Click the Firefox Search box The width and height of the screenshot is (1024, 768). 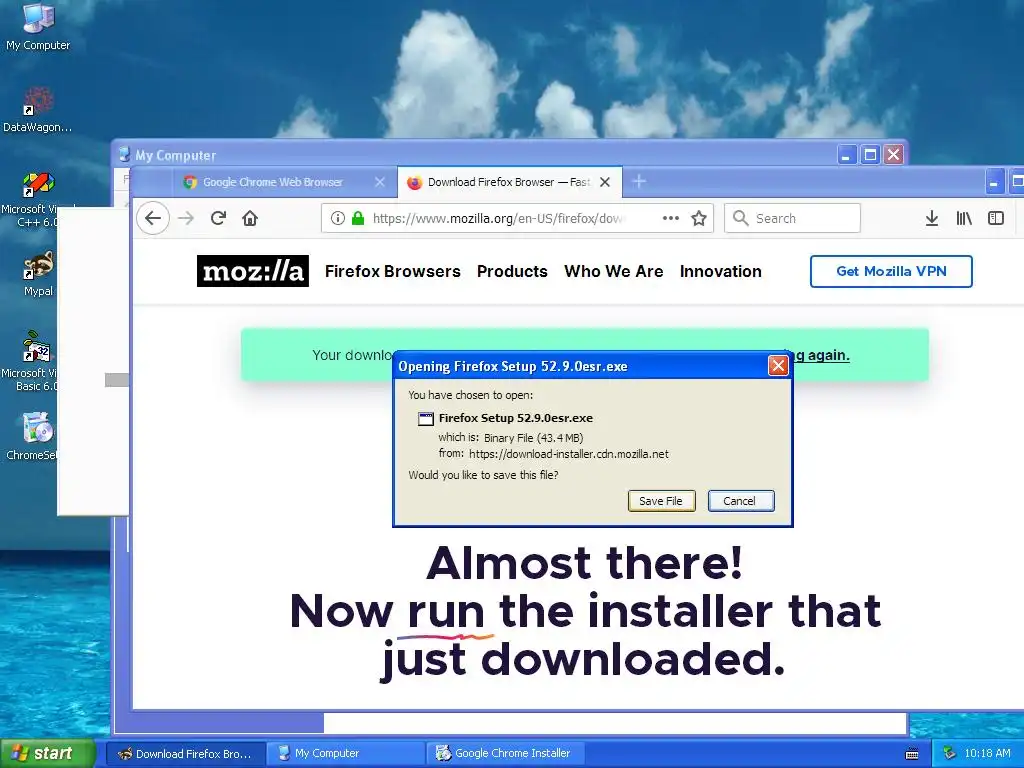(x=792, y=218)
